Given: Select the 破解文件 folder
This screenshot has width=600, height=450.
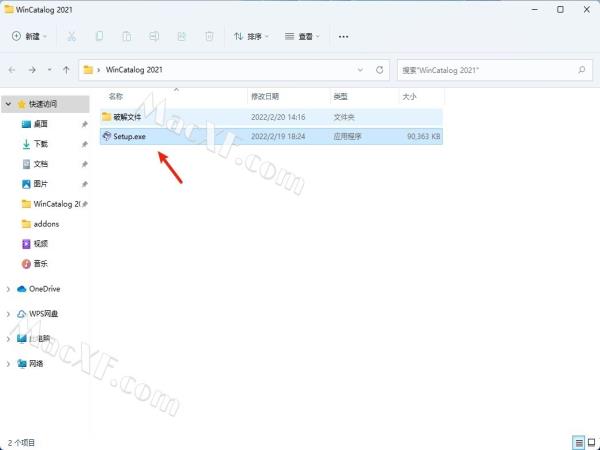Looking at the screenshot, I should (271, 117).
